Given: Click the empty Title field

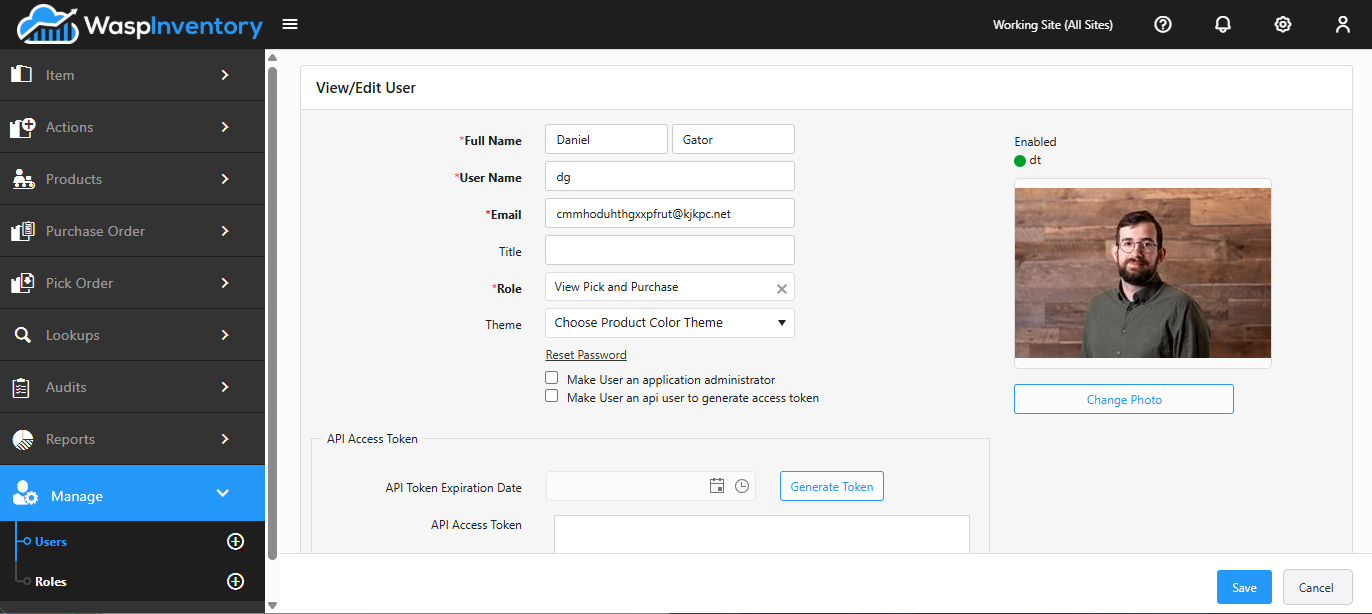Looking at the screenshot, I should click(x=670, y=250).
